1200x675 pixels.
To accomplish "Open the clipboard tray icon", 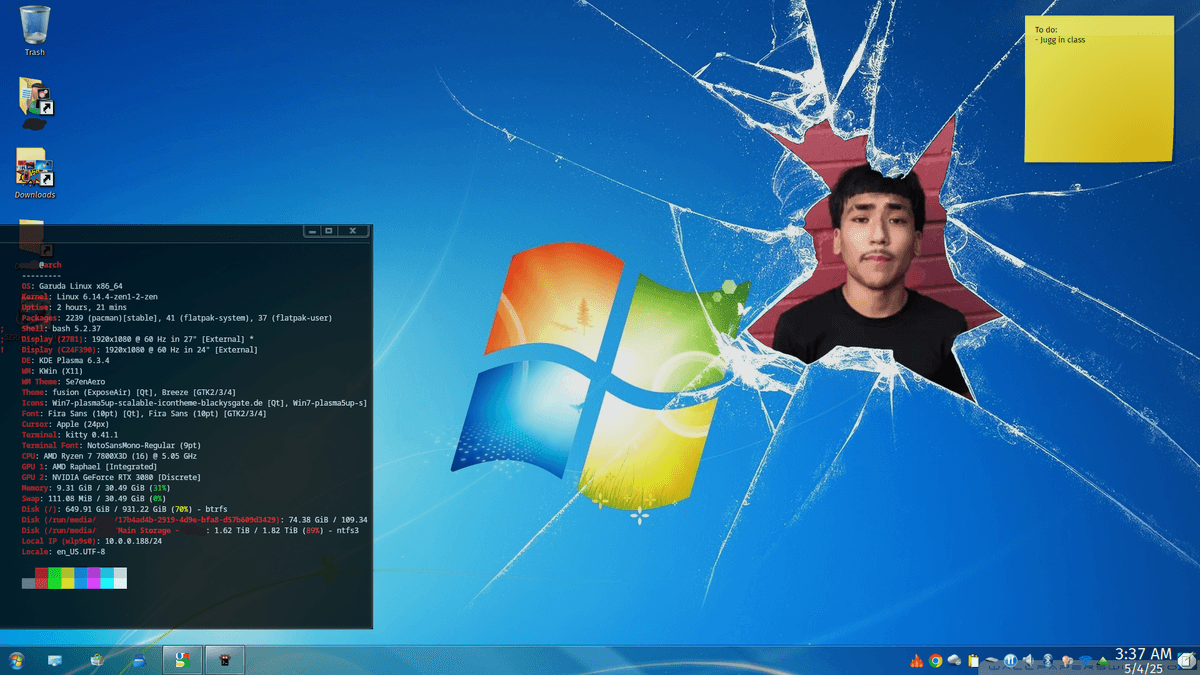I will tap(973, 660).
